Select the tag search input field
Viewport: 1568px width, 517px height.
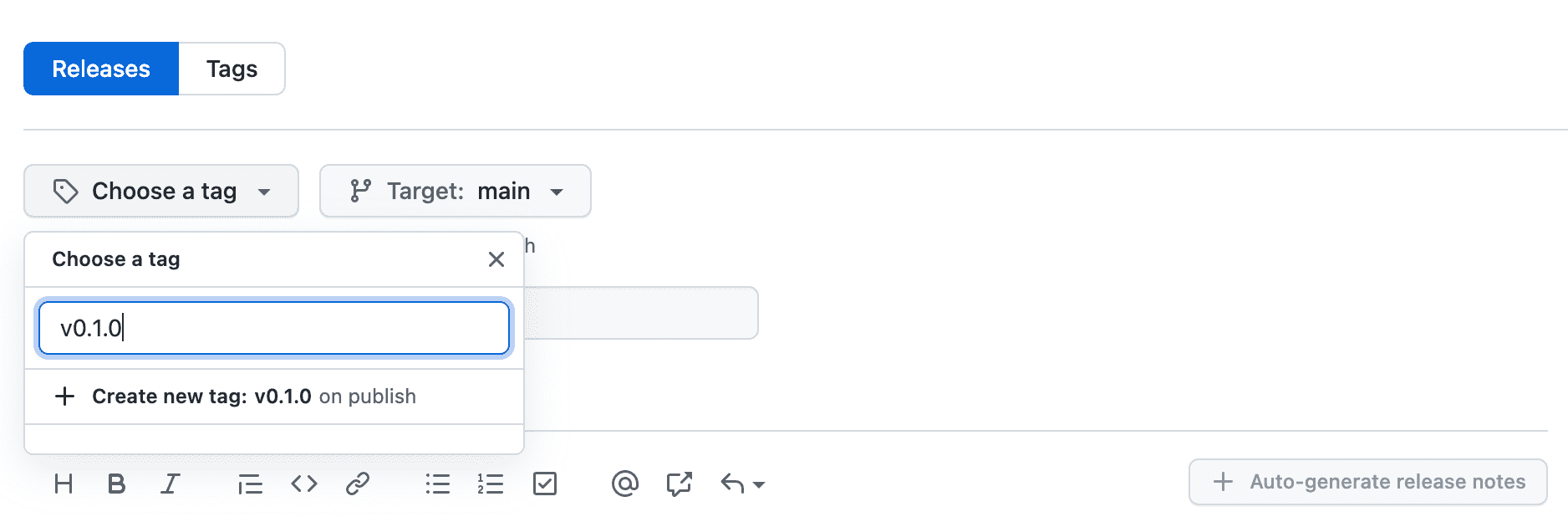[273, 328]
